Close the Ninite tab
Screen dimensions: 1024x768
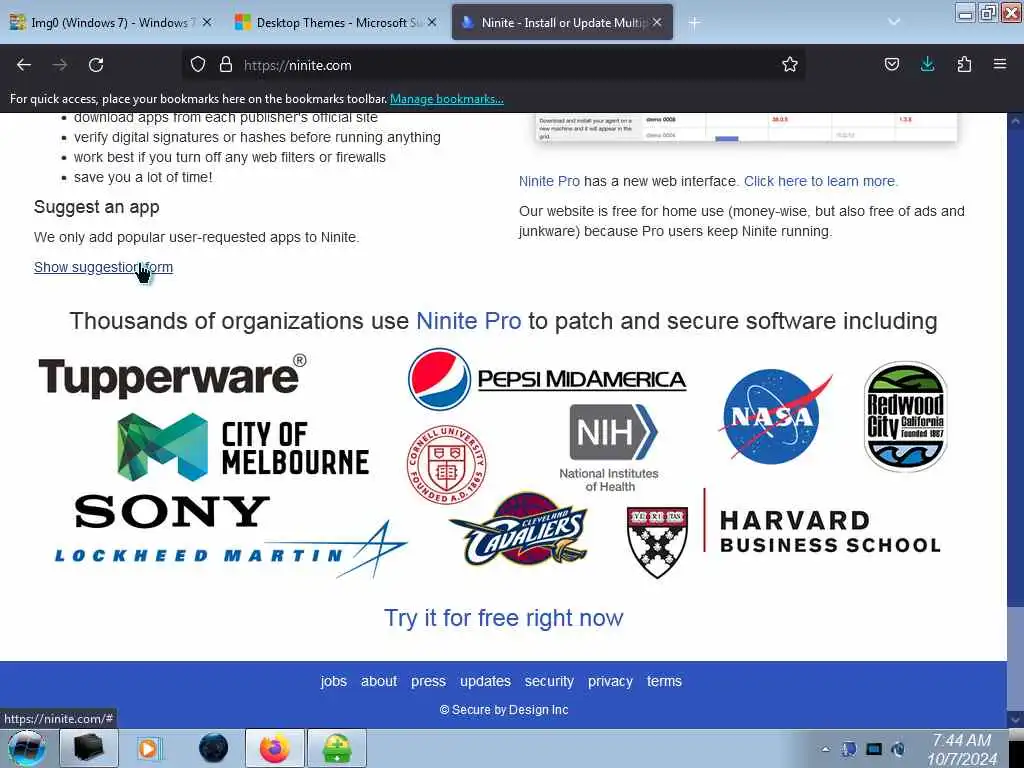(x=657, y=22)
